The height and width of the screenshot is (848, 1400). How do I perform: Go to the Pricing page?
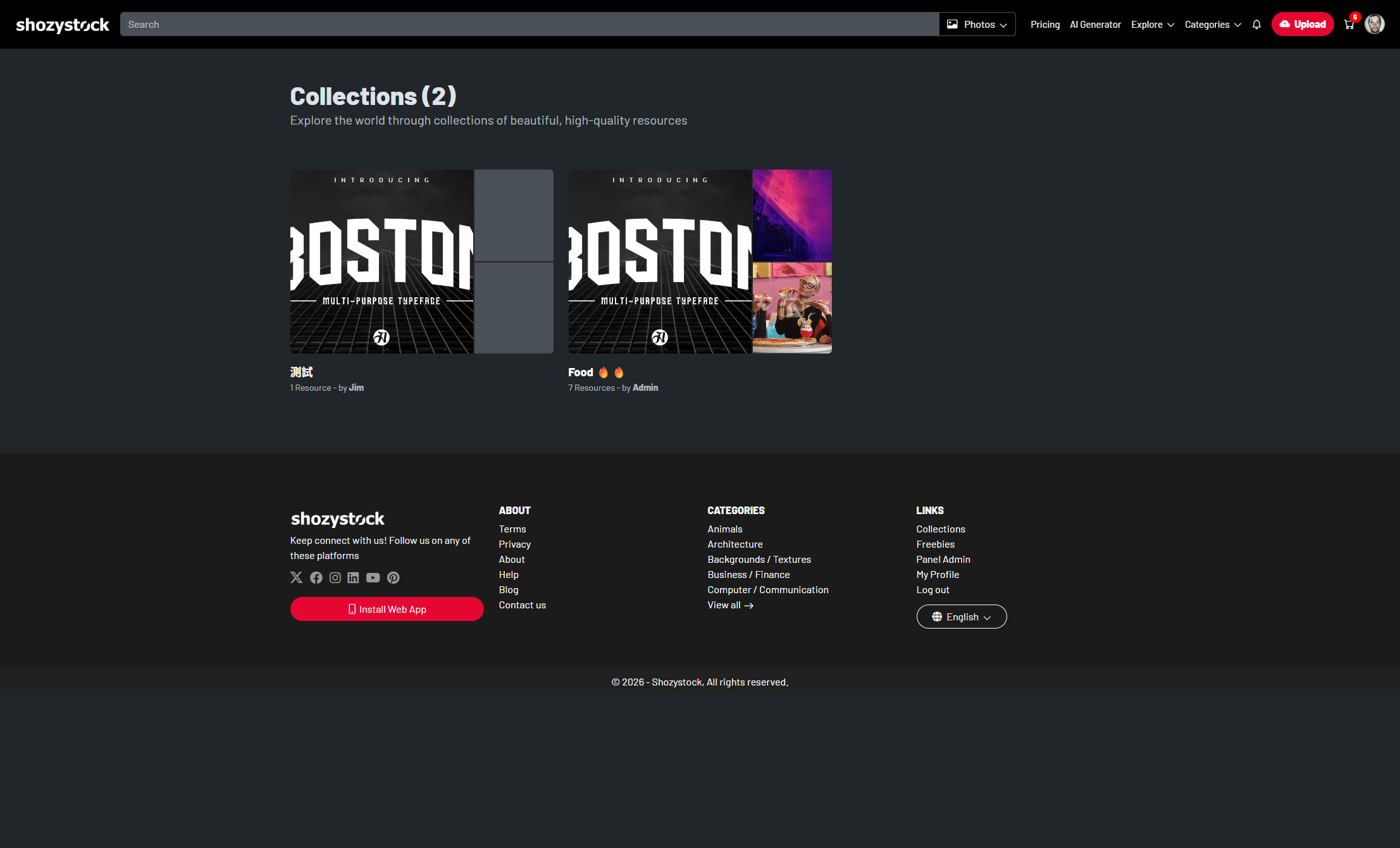coord(1044,25)
